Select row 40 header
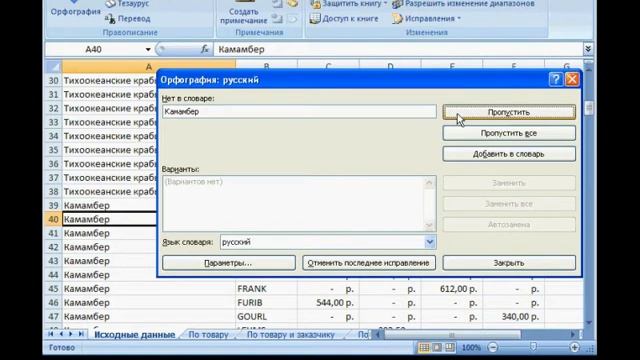 (x=53, y=219)
